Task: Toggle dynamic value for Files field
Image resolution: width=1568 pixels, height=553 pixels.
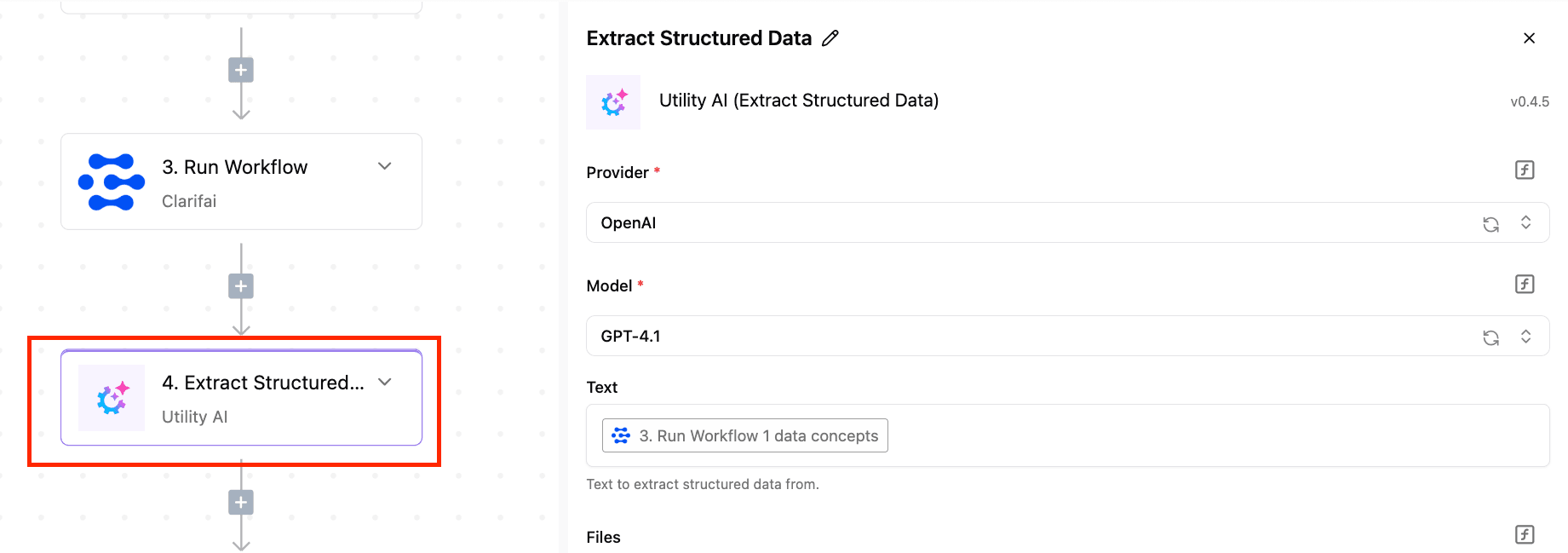Action: (1525, 534)
